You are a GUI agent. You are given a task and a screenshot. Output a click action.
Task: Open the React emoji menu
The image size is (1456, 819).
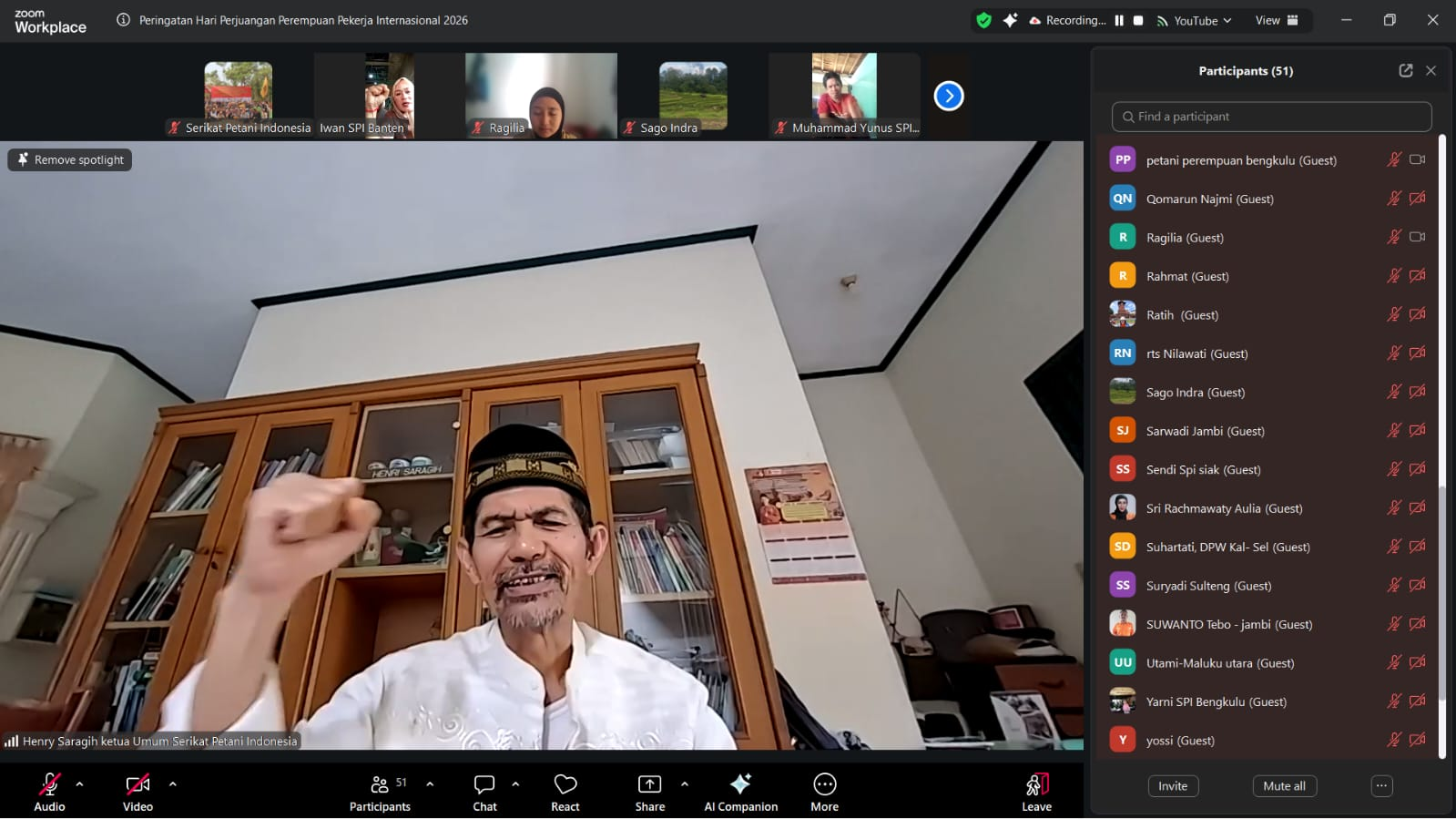click(x=565, y=785)
